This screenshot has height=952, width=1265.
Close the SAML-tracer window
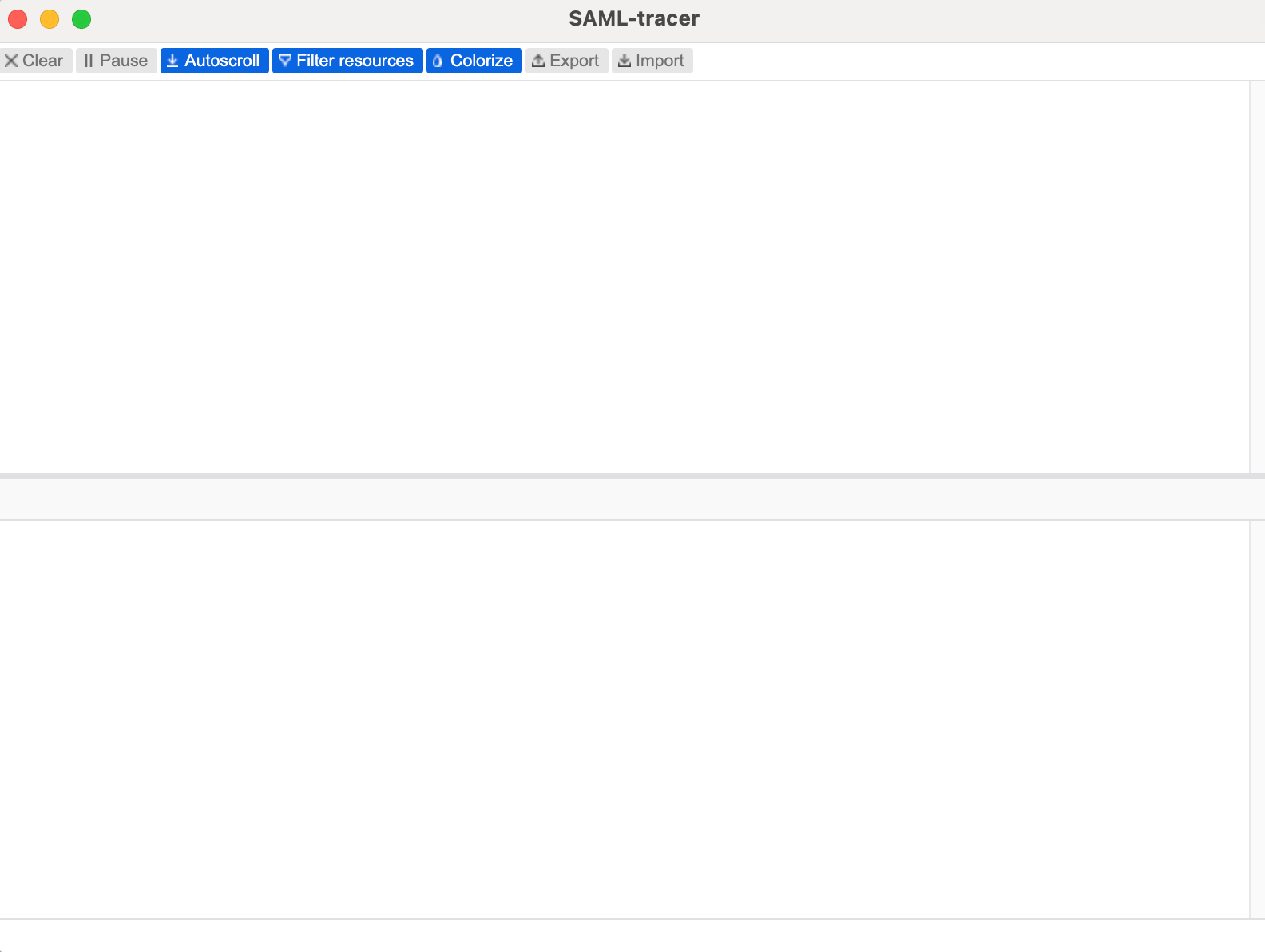[x=18, y=19]
